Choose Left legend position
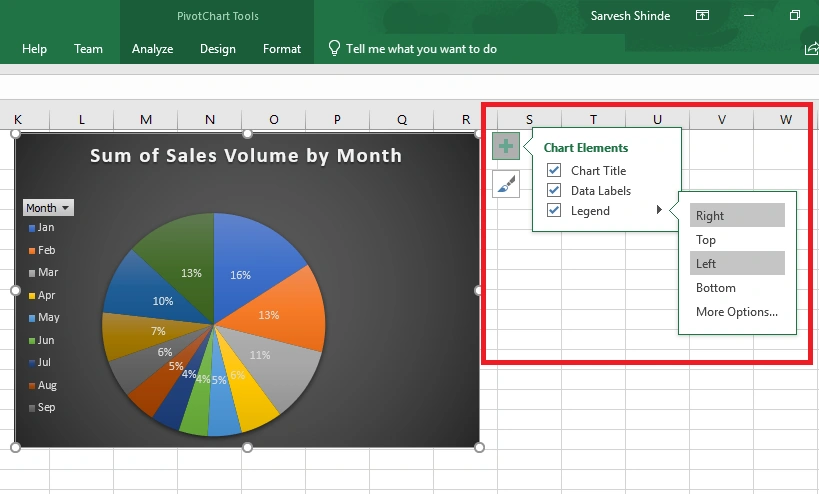 coord(737,263)
